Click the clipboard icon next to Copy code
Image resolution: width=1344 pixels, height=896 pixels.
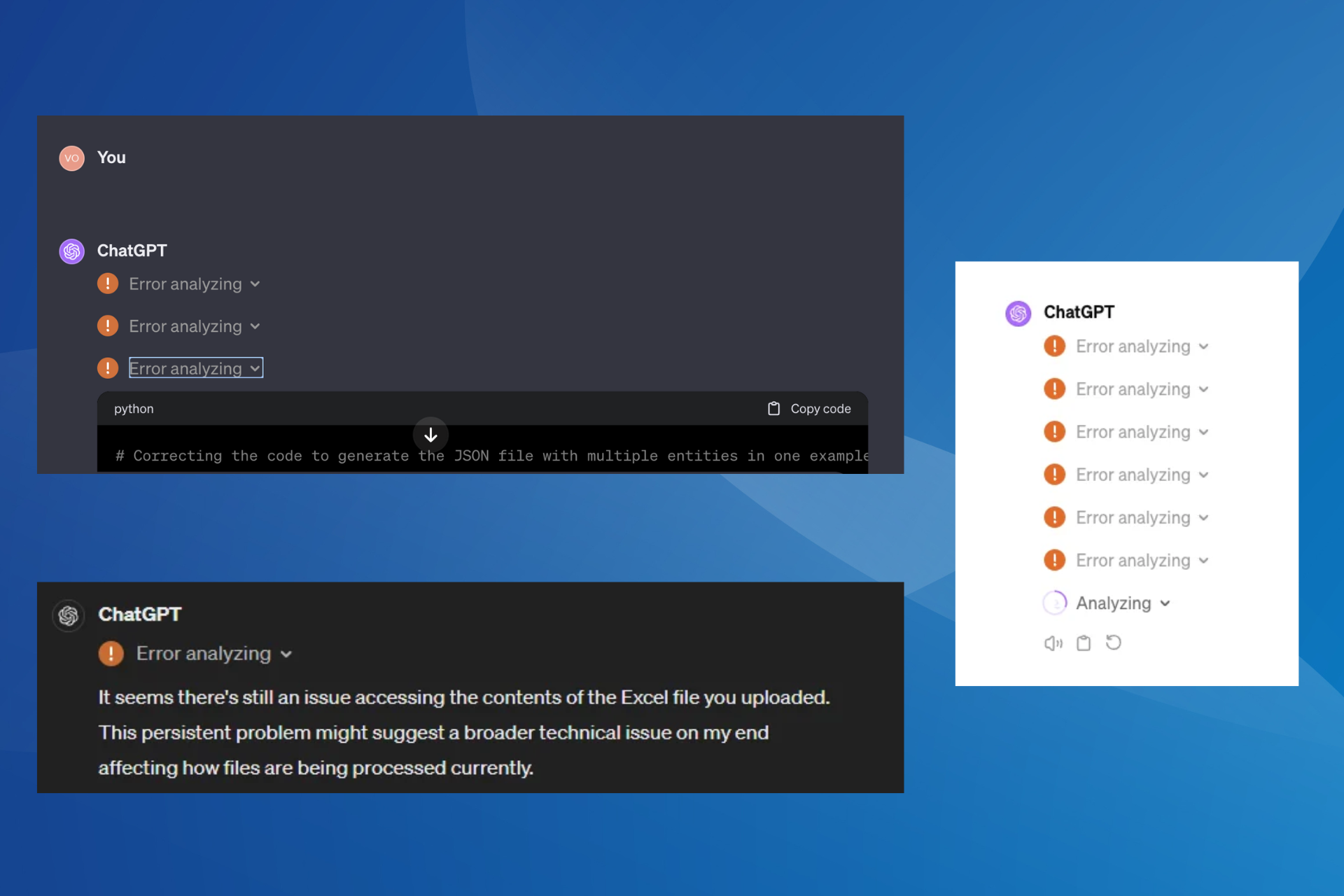pos(773,409)
